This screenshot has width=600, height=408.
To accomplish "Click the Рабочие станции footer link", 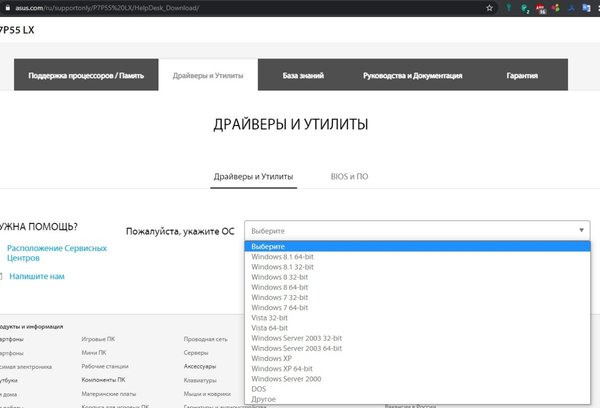I will [x=105, y=366].
